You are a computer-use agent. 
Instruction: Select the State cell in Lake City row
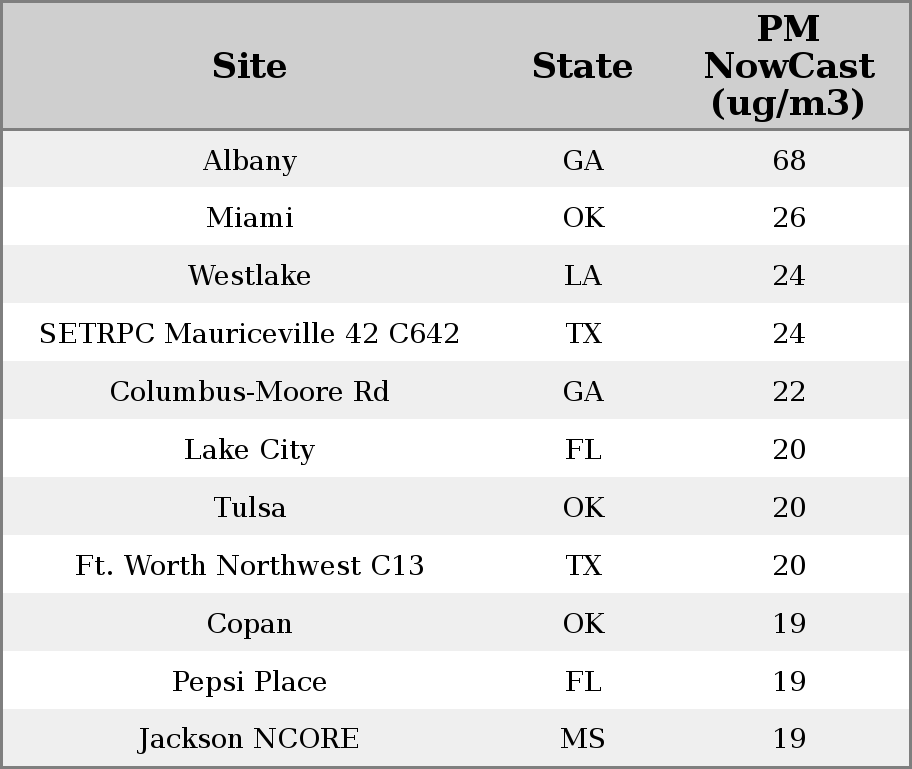point(582,450)
